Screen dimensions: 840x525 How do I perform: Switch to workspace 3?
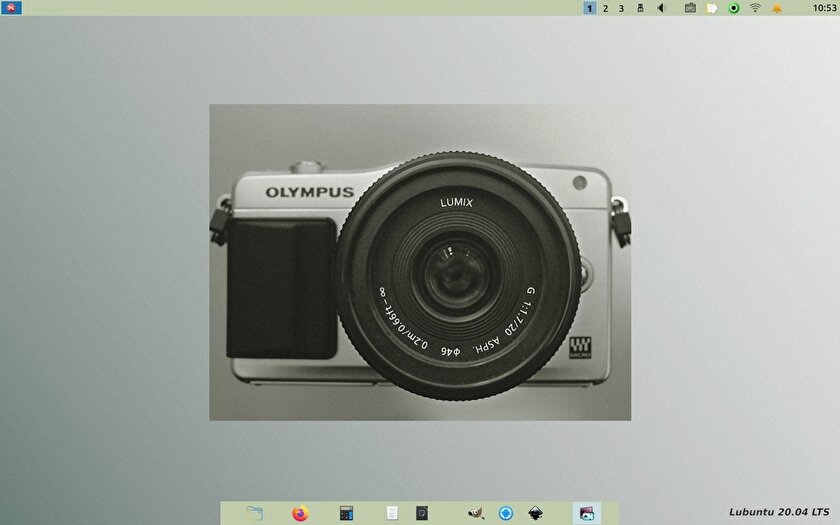621,8
